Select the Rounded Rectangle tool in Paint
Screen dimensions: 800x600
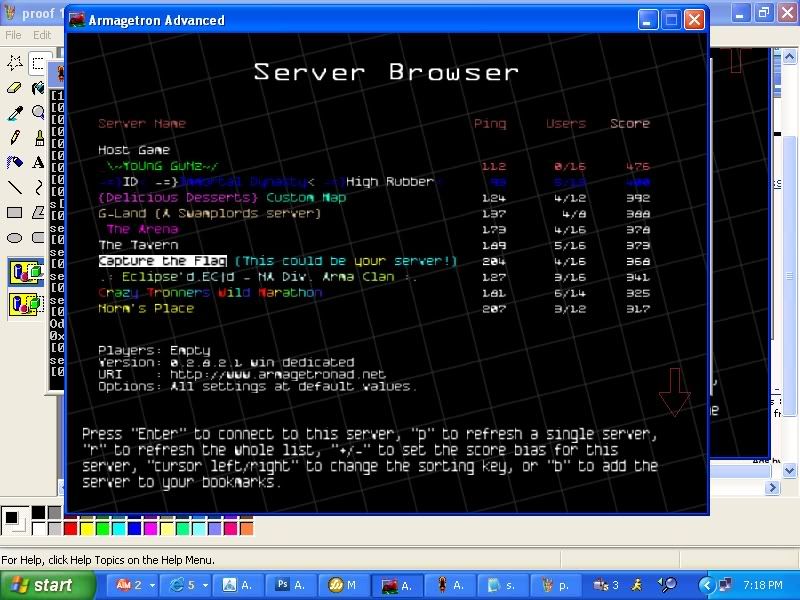point(39,237)
